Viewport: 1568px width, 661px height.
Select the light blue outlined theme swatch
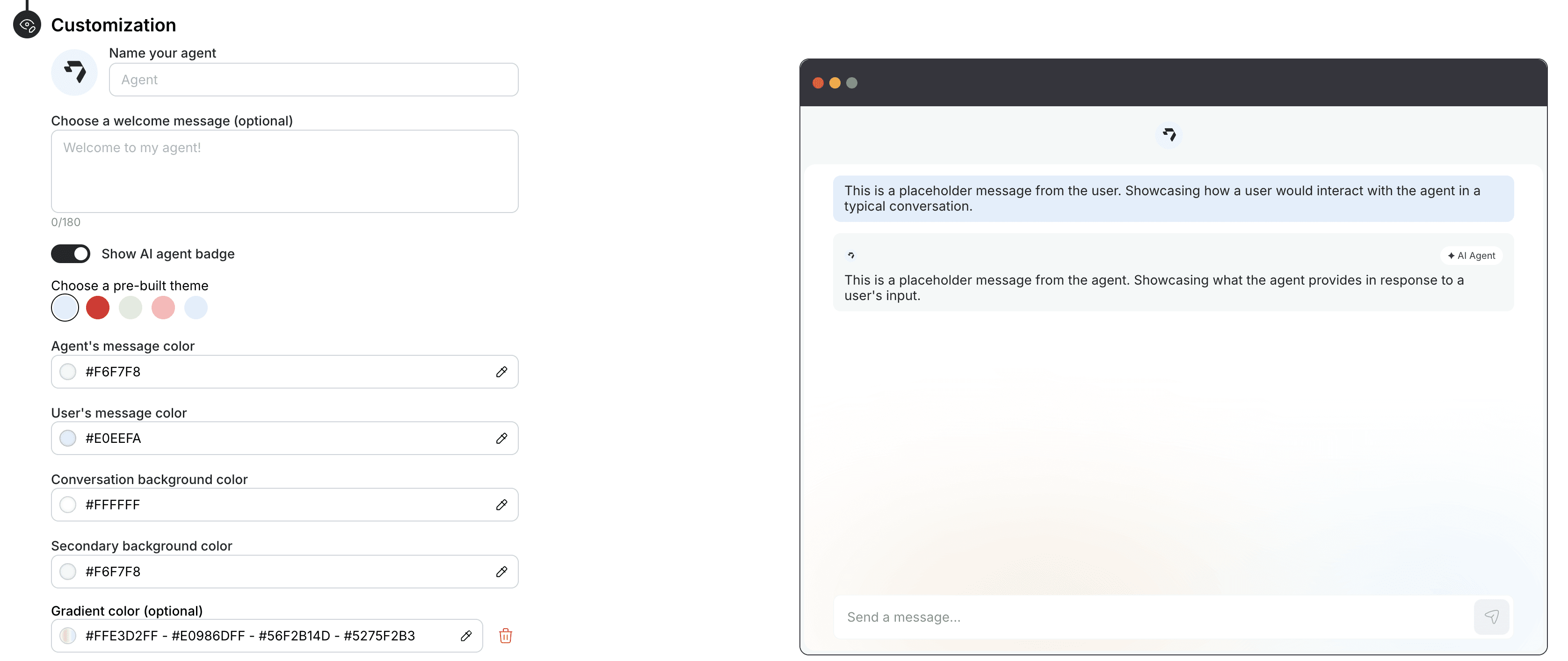(x=65, y=308)
